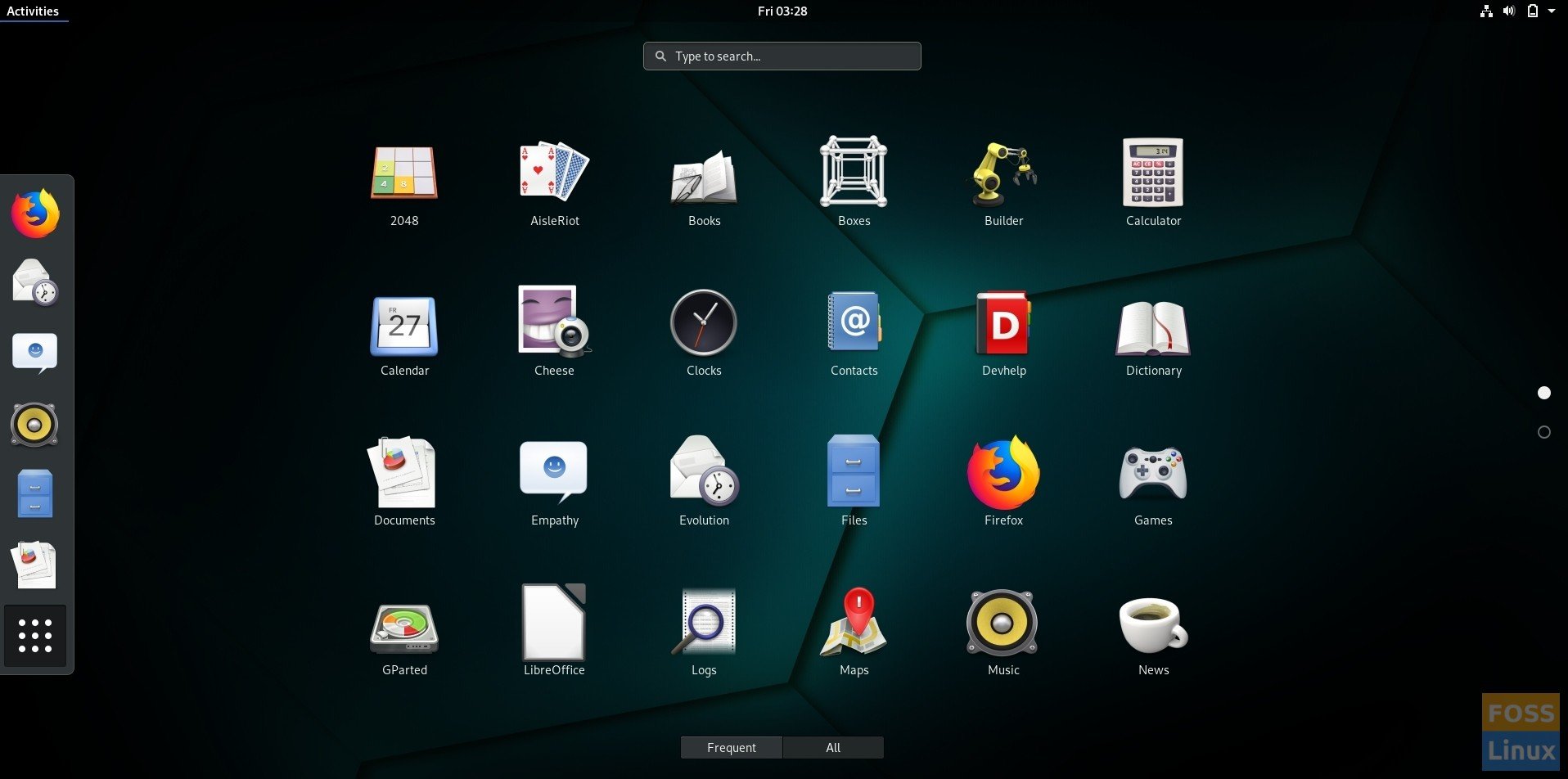Switch to the Frequent apps view
This screenshot has height=779, width=1568.
click(x=732, y=747)
